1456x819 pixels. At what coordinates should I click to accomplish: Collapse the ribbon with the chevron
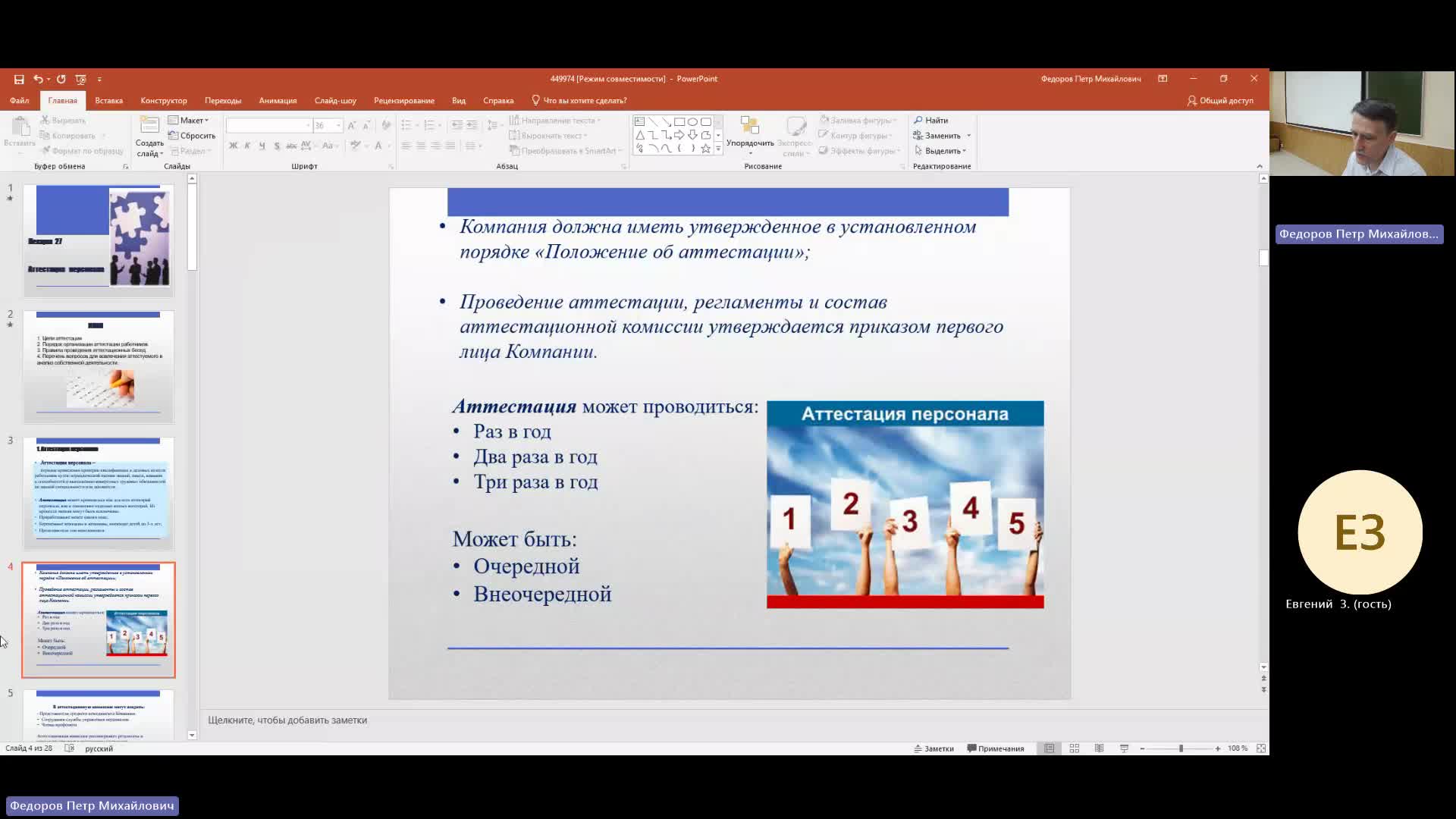(x=1260, y=166)
